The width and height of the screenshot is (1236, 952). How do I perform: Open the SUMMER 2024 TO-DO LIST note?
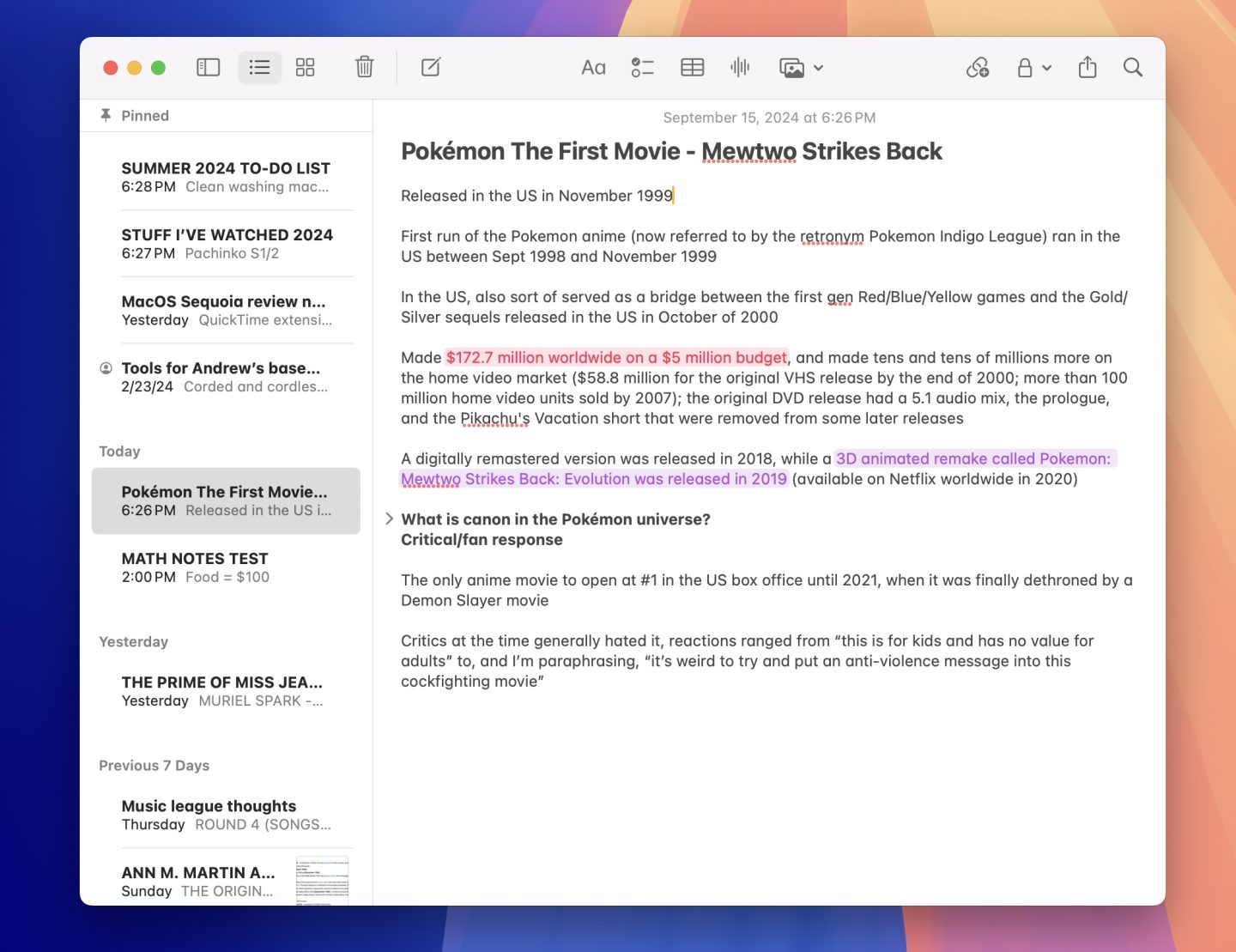(x=226, y=177)
